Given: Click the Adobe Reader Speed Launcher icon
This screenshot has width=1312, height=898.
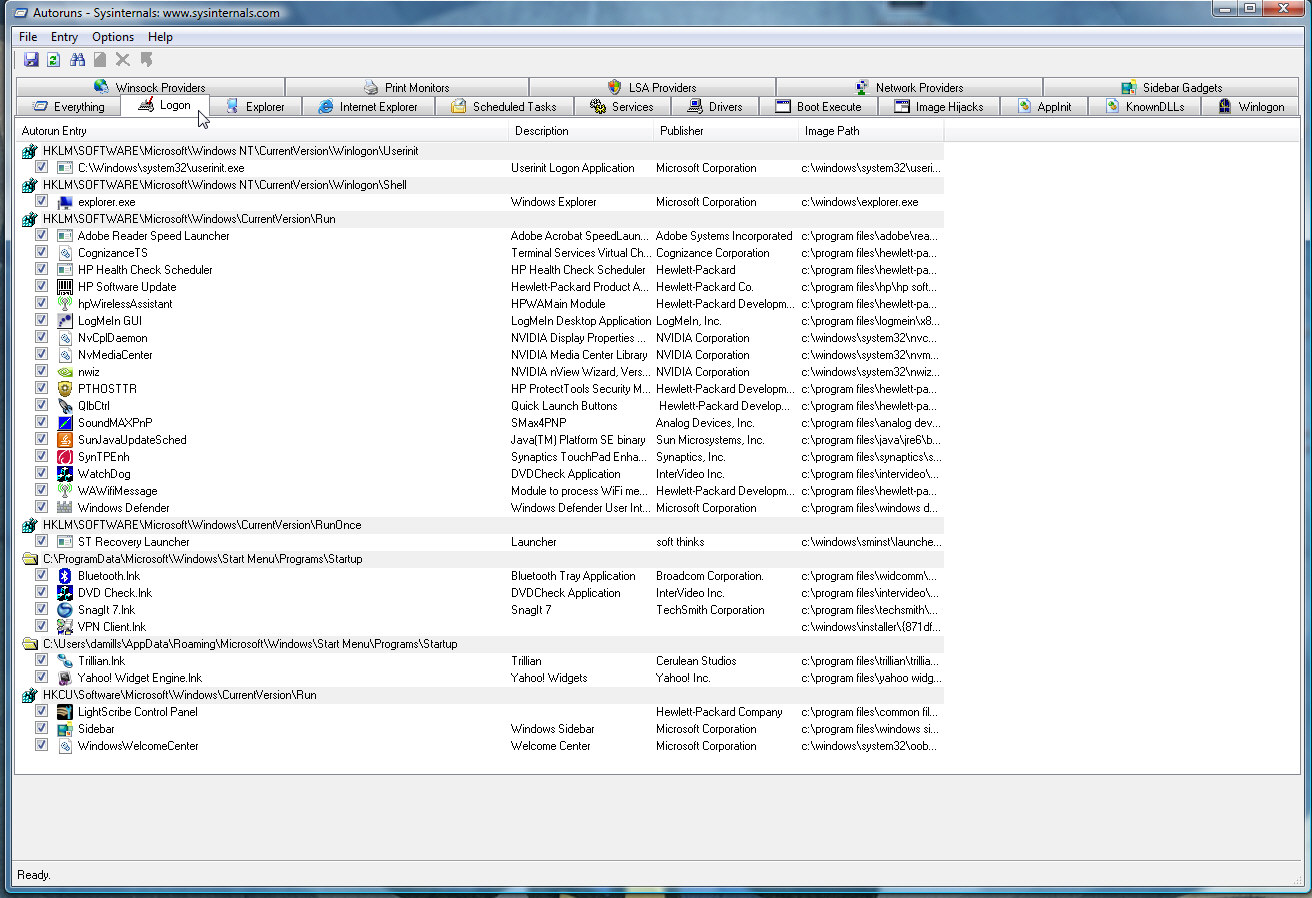Looking at the screenshot, I should (x=65, y=236).
